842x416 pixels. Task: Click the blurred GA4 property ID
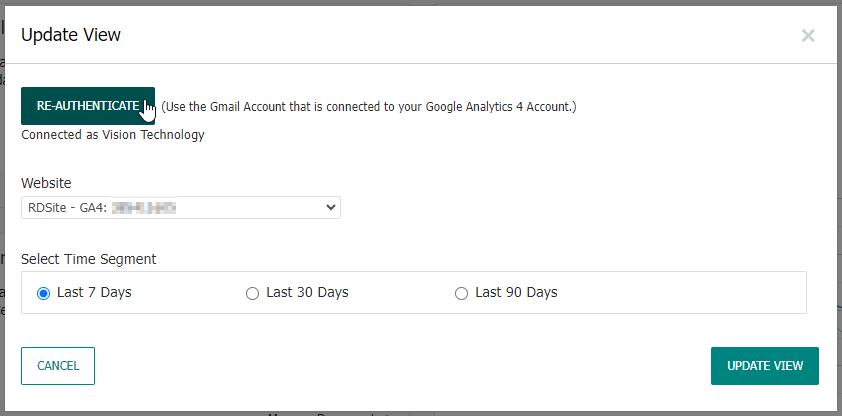point(144,207)
